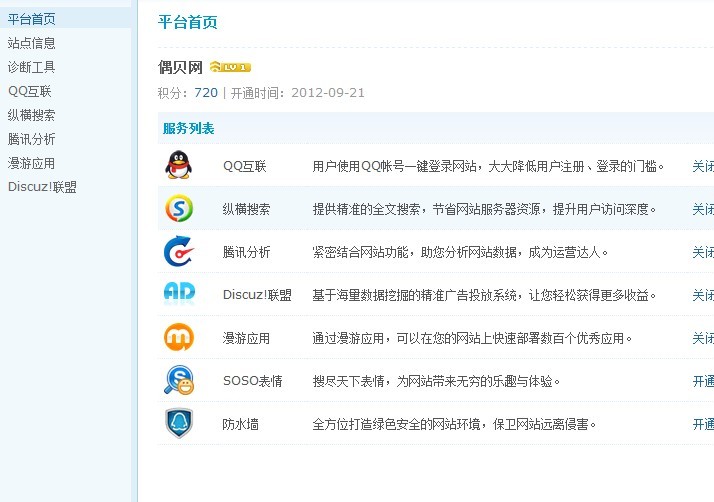714x502 pixels.
Task: Click the QQ互联 name in the service list
Action: point(245,166)
